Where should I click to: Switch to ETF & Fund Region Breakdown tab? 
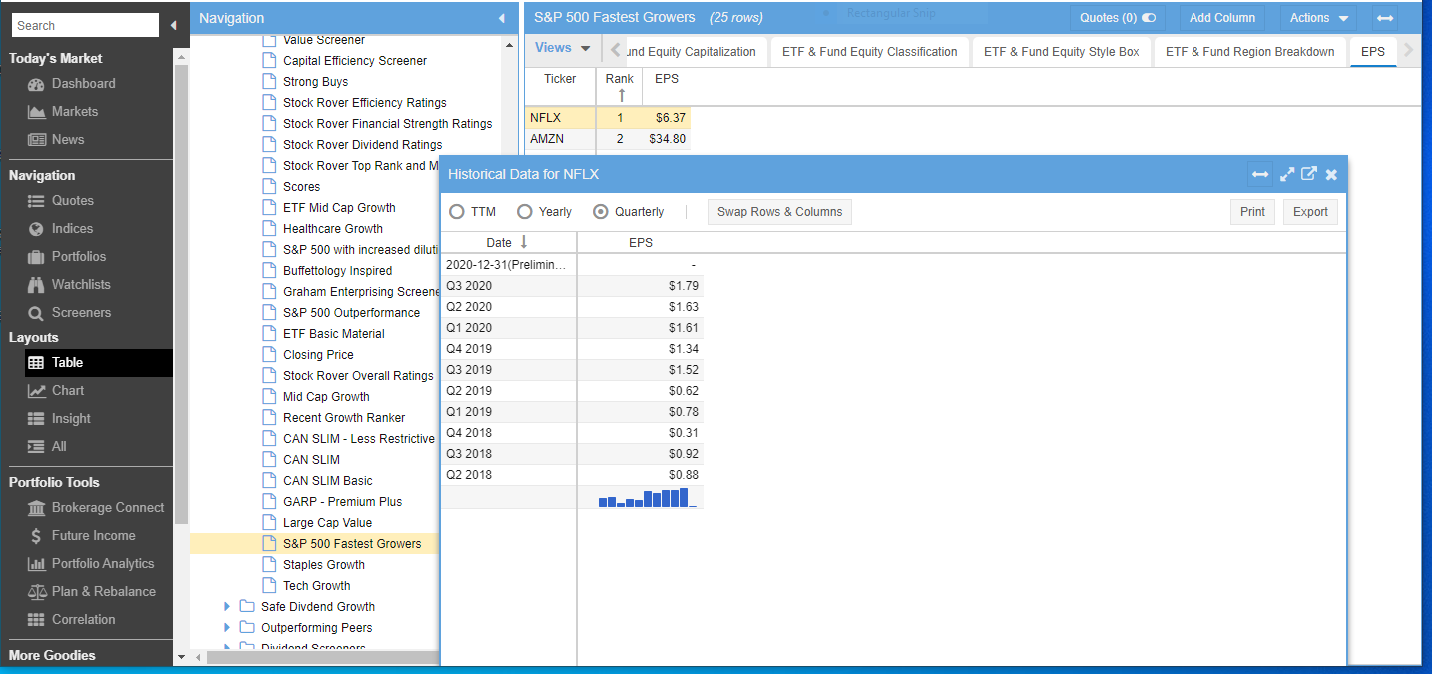pyautogui.click(x=1249, y=52)
